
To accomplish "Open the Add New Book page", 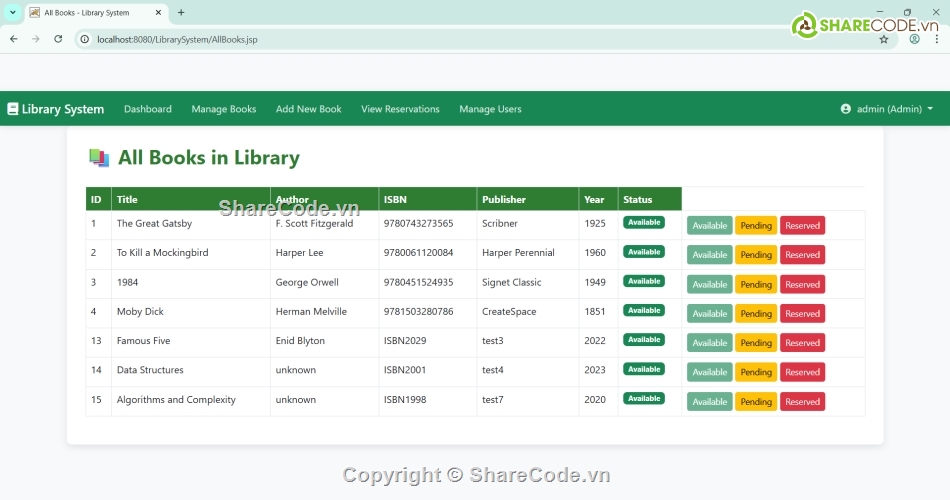I will (308, 109).
